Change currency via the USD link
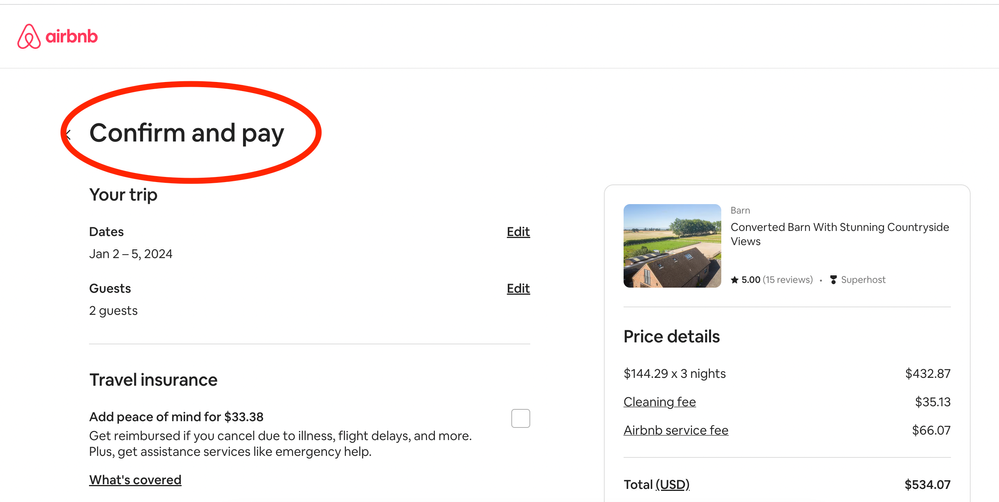Viewport: 999px width, 502px height. click(672, 485)
